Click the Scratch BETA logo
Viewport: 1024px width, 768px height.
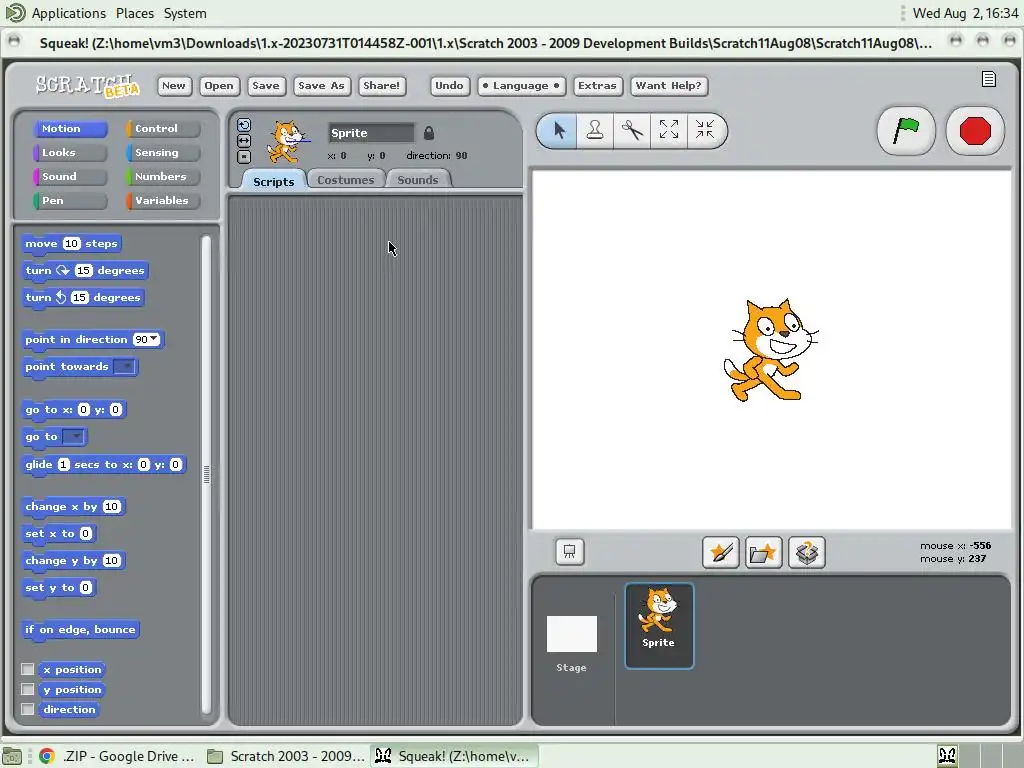coord(87,85)
